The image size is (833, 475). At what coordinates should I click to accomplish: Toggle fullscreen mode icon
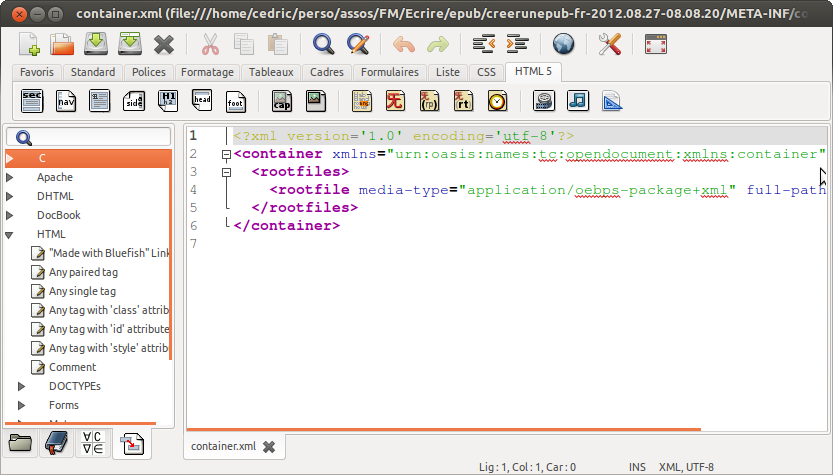(656, 44)
